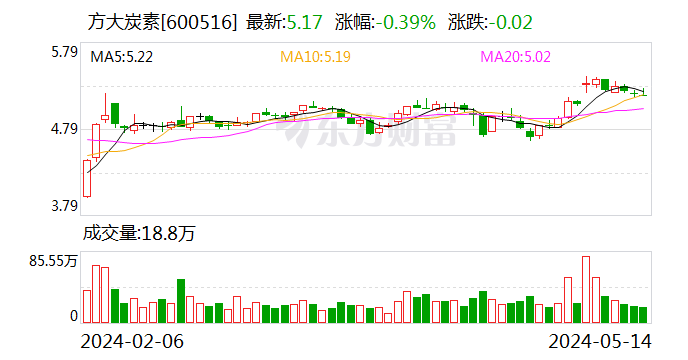This screenshot has height=360, width=688.
Task: Click the tallest volume bar in May
Action: [x=586, y=290]
